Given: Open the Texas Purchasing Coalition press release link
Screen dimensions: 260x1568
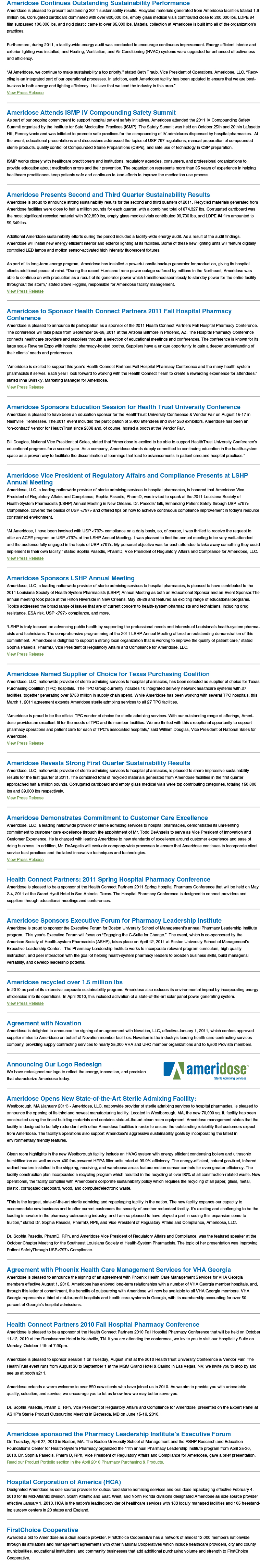Looking at the screenshot, I should 25,743.
